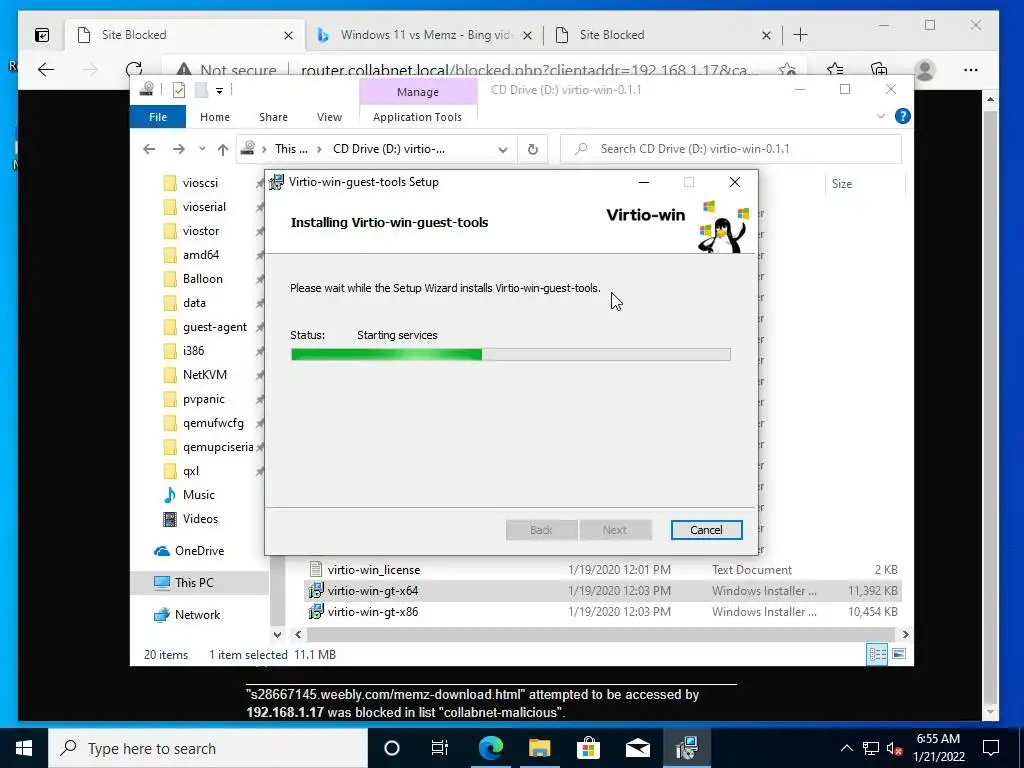1024x768 pixels.
Task: Switch to Windows 11 vs Memz tab
Action: coord(426,35)
